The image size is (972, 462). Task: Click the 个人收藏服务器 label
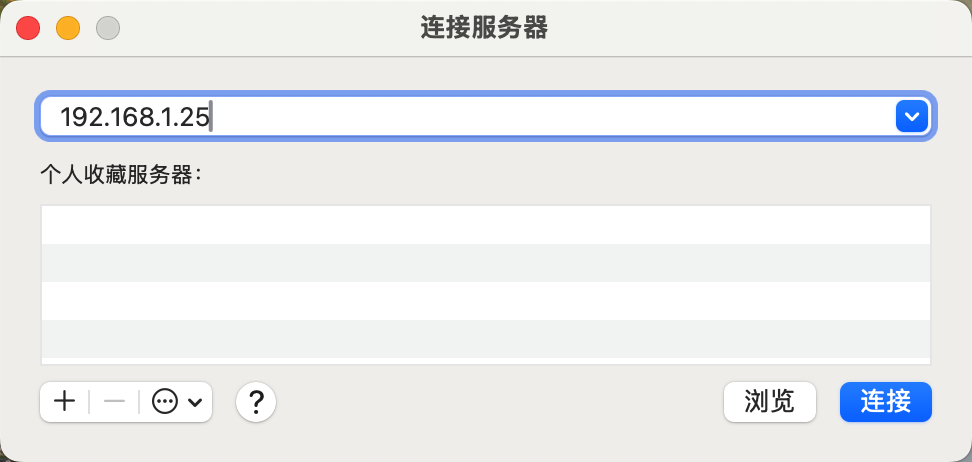120,175
